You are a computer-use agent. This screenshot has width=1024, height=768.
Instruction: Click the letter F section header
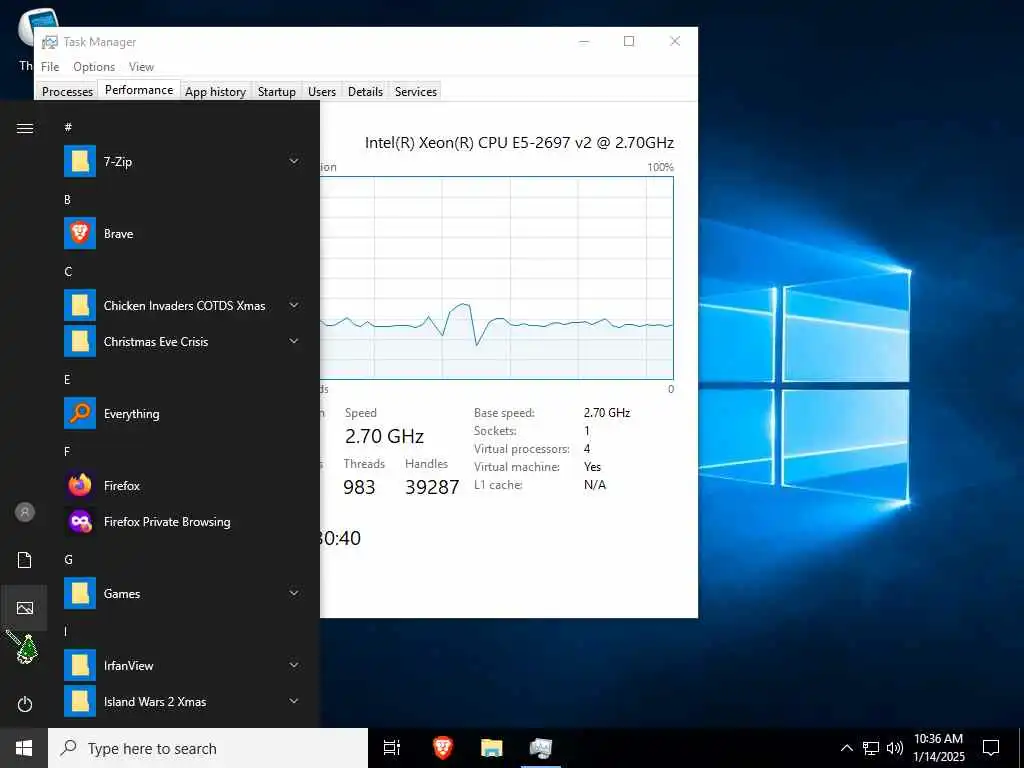[67, 451]
